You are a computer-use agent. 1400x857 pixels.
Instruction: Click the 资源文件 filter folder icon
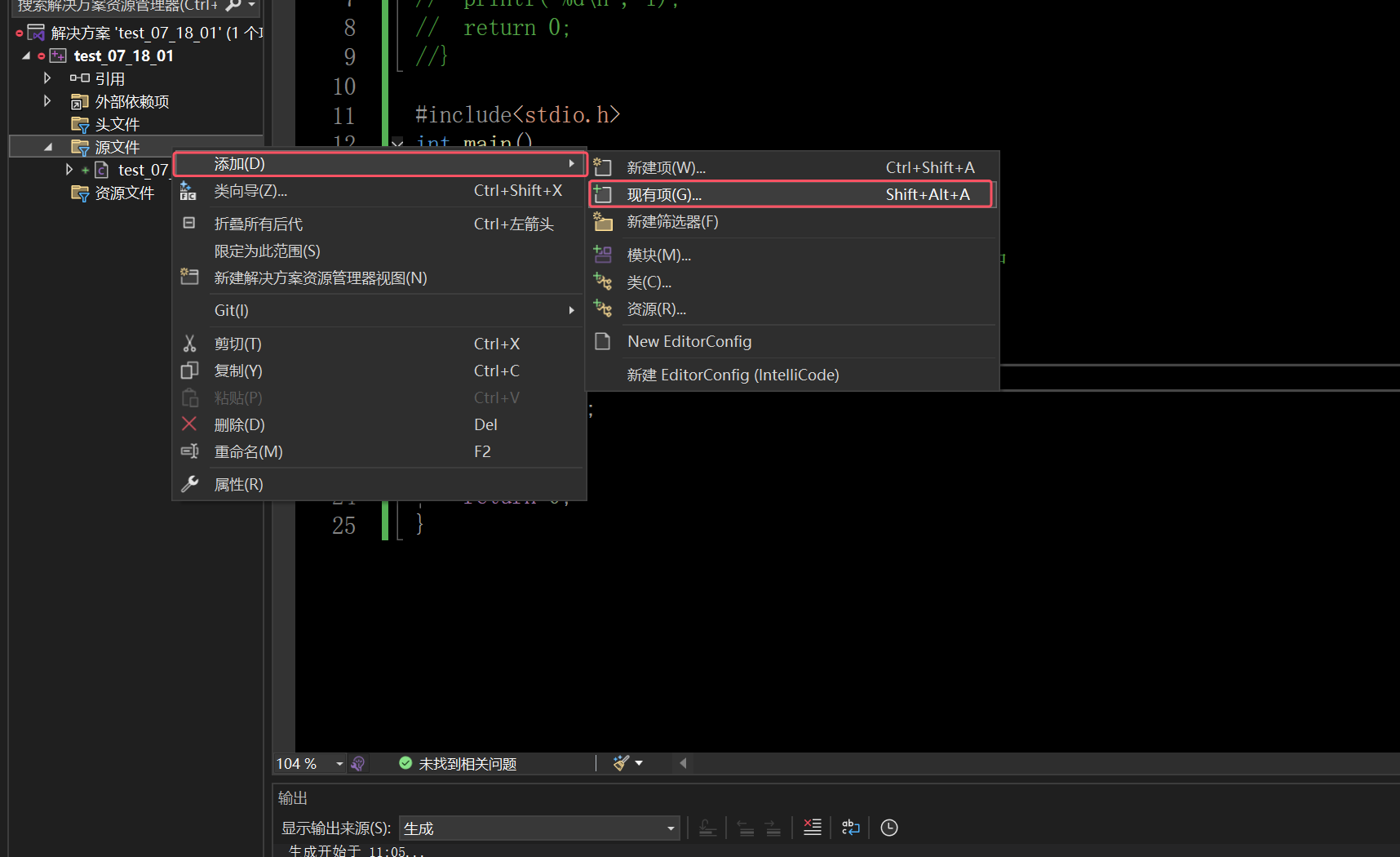pos(80,193)
